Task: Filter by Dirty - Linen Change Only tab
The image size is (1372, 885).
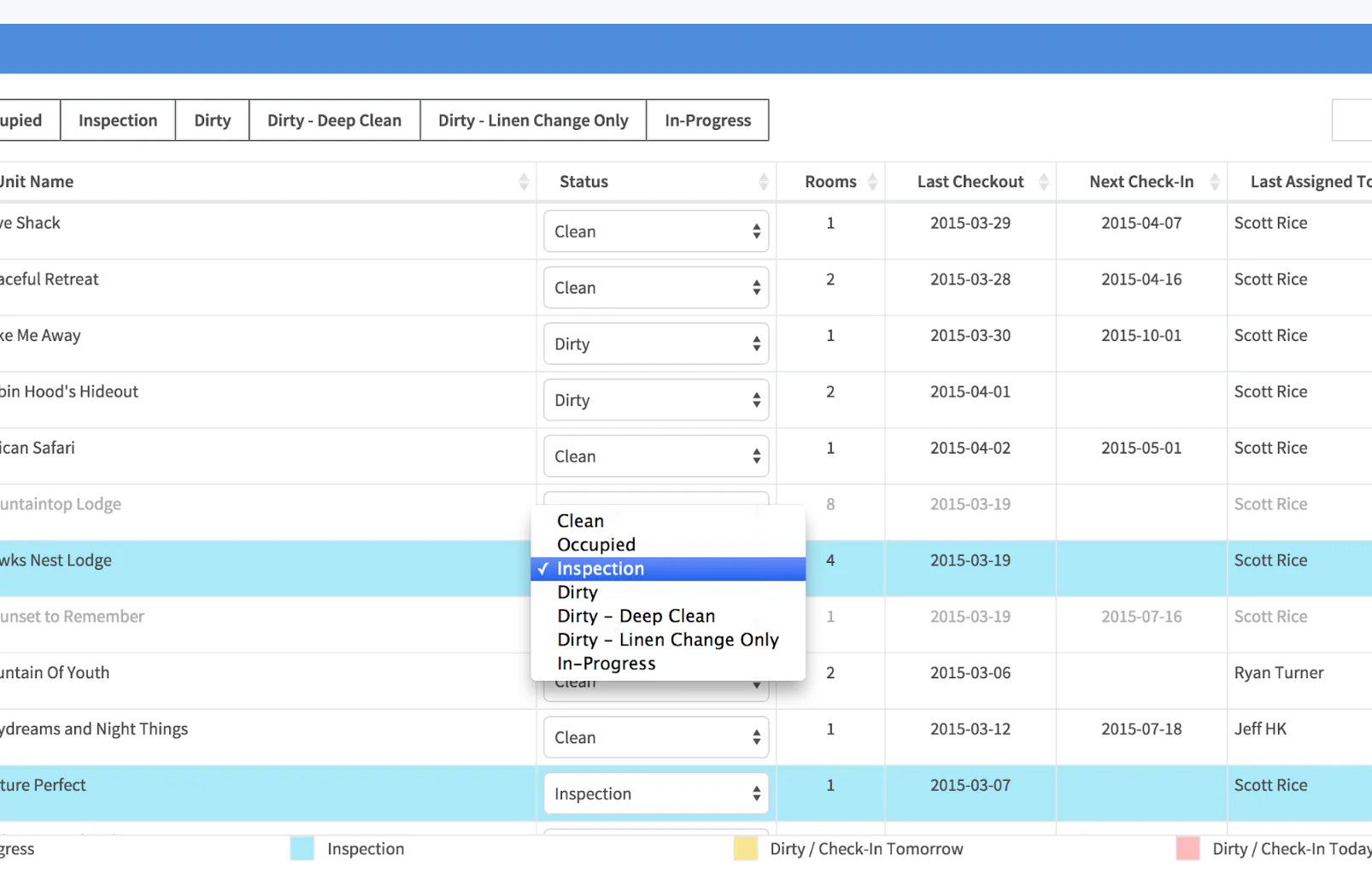Action: pos(533,120)
